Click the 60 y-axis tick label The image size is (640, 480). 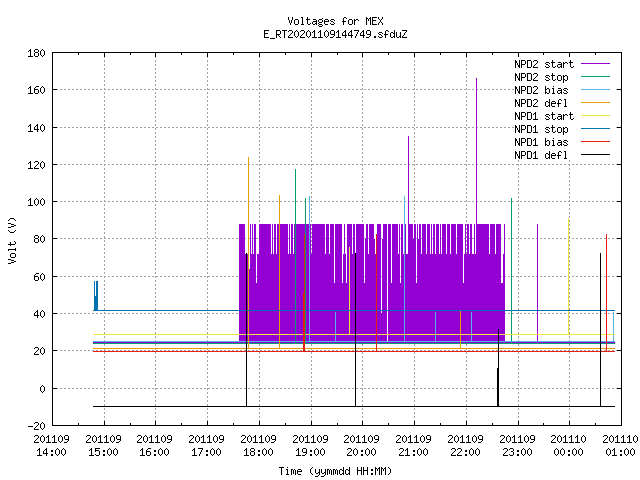click(39, 277)
